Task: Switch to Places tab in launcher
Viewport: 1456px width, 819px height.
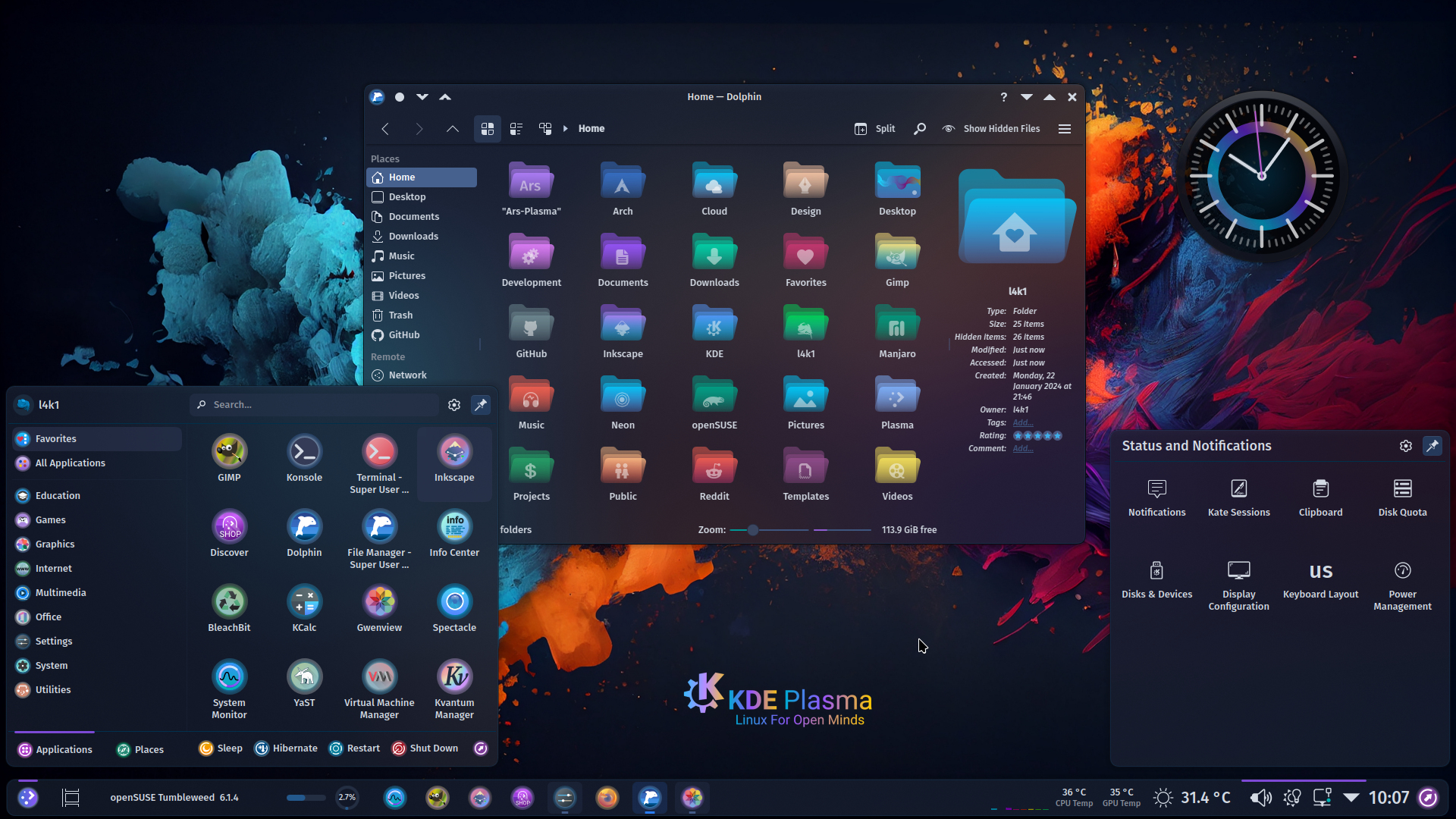Action: coord(140,749)
